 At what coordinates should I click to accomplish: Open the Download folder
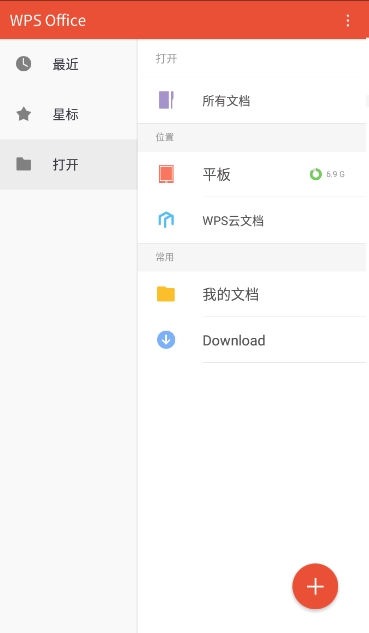[x=252, y=340]
